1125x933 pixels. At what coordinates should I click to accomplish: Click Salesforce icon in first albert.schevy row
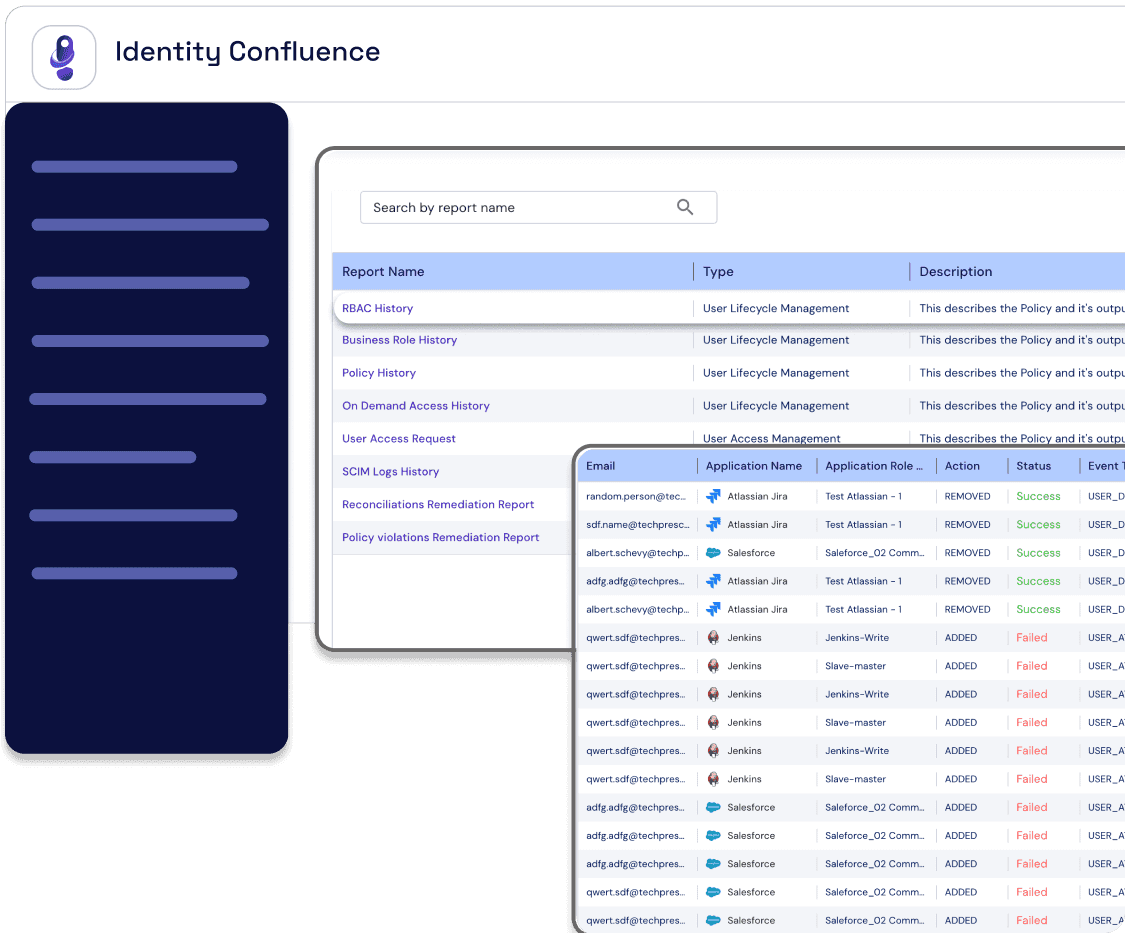(713, 553)
